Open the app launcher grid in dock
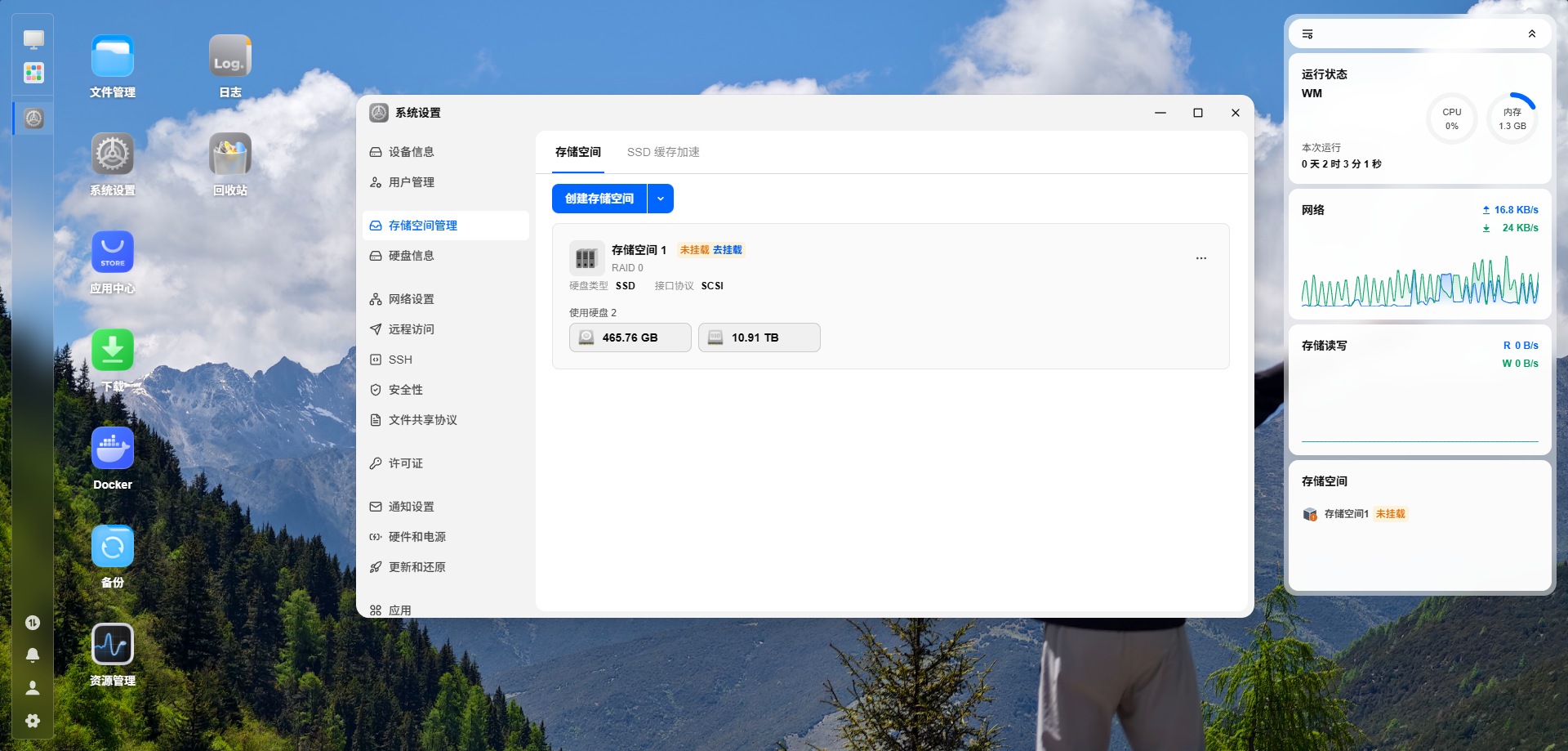This screenshot has width=1568, height=751. click(x=33, y=73)
